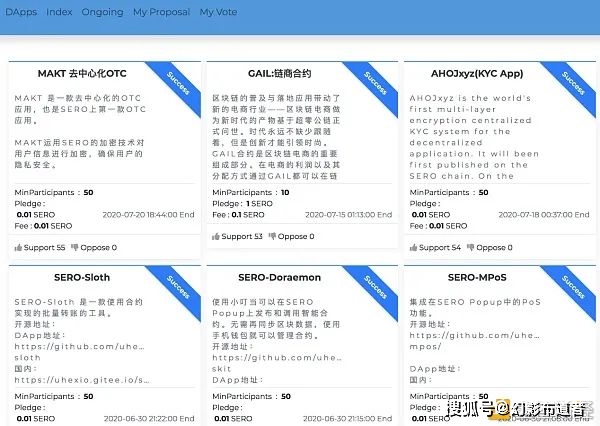Image resolution: width=600 pixels, height=426 pixels.
Task: Click thumbs-up Support icon on MAKT card
Action: point(18,248)
